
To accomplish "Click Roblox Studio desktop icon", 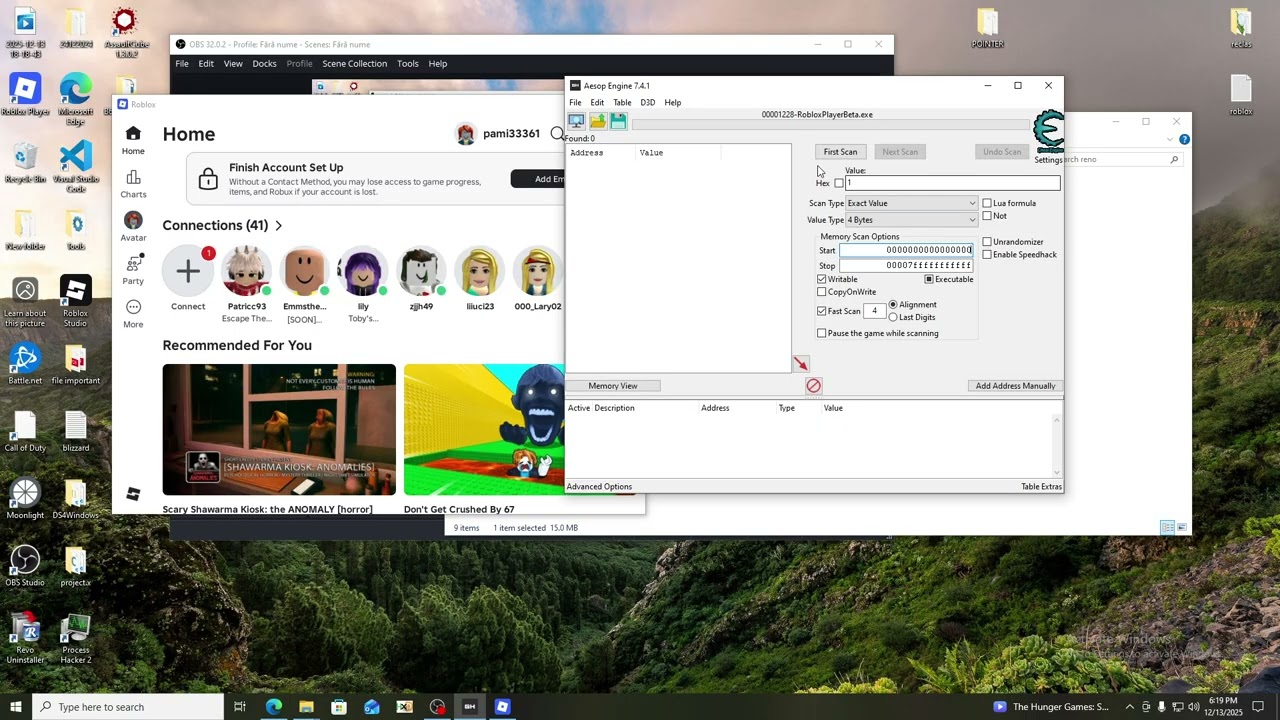I will click(75, 301).
